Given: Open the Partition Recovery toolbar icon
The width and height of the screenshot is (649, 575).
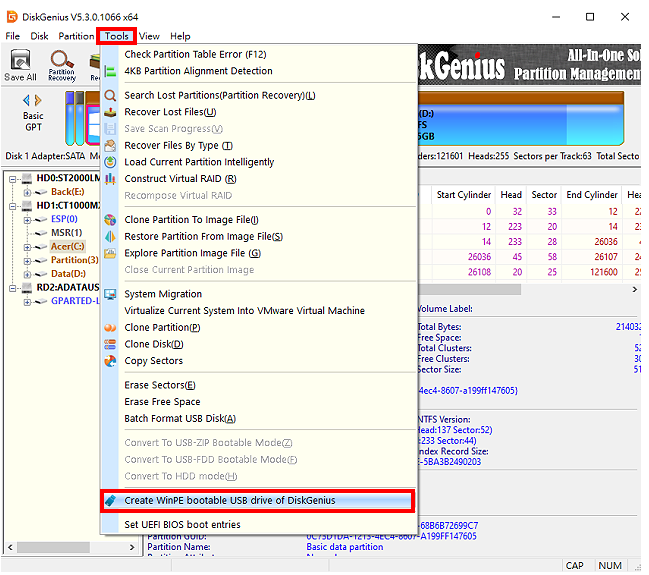Looking at the screenshot, I should tap(62, 65).
